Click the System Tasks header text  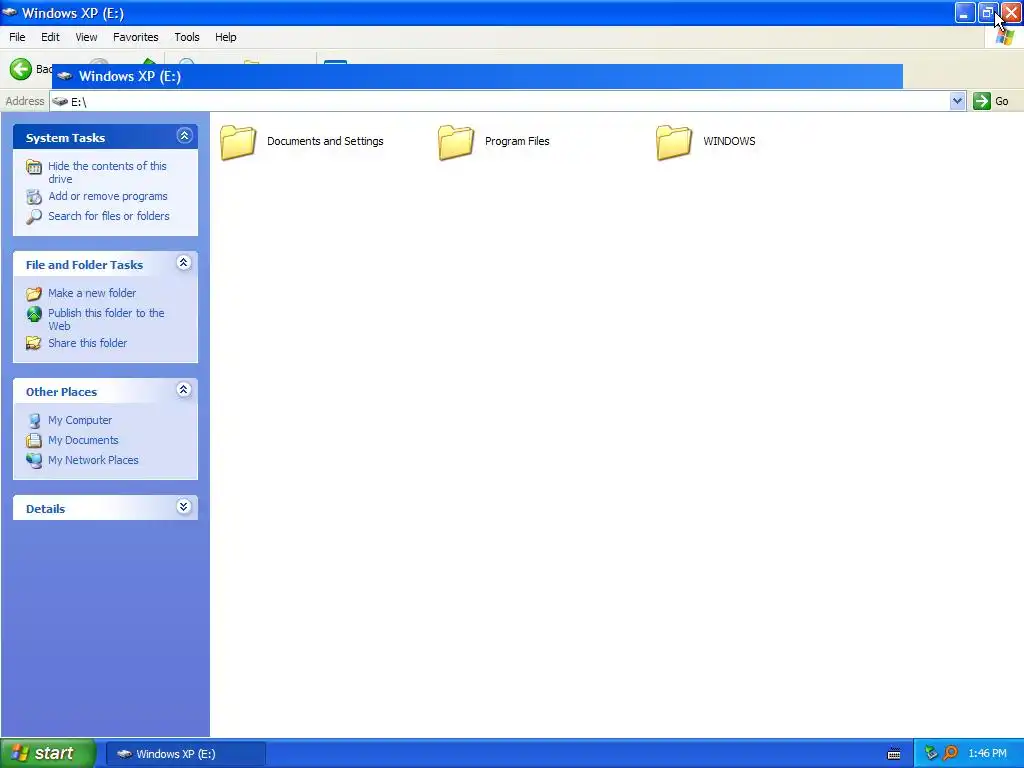click(65, 138)
